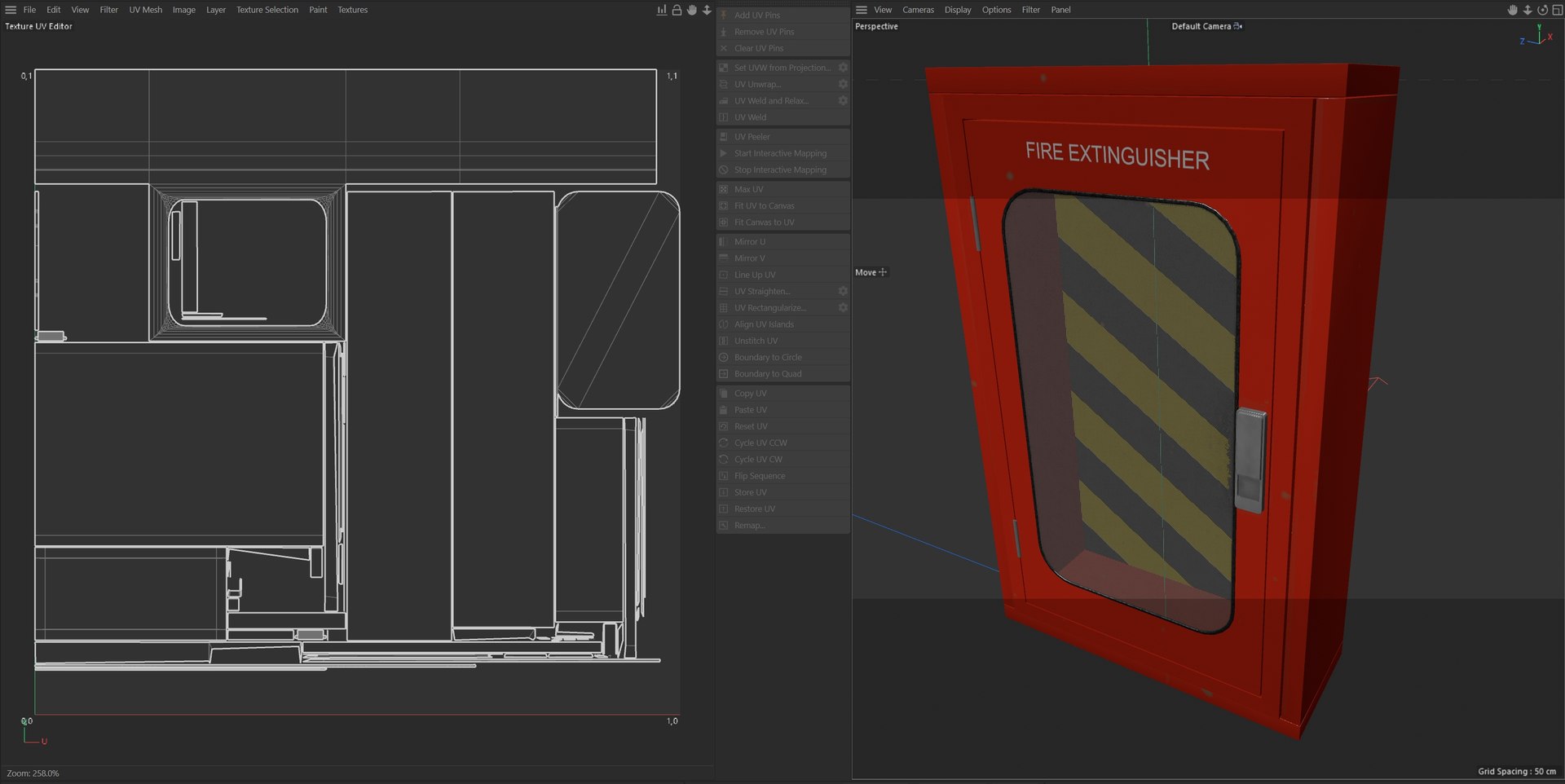Click the XYZ axis orientation gizmo
Image resolution: width=1565 pixels, height=784 pixels.
[1537, 35]
